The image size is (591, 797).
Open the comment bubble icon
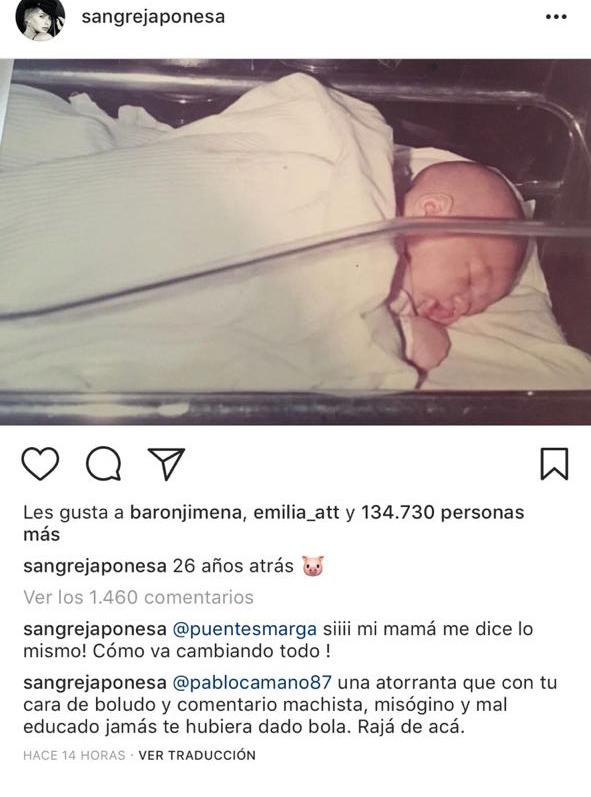104,464
